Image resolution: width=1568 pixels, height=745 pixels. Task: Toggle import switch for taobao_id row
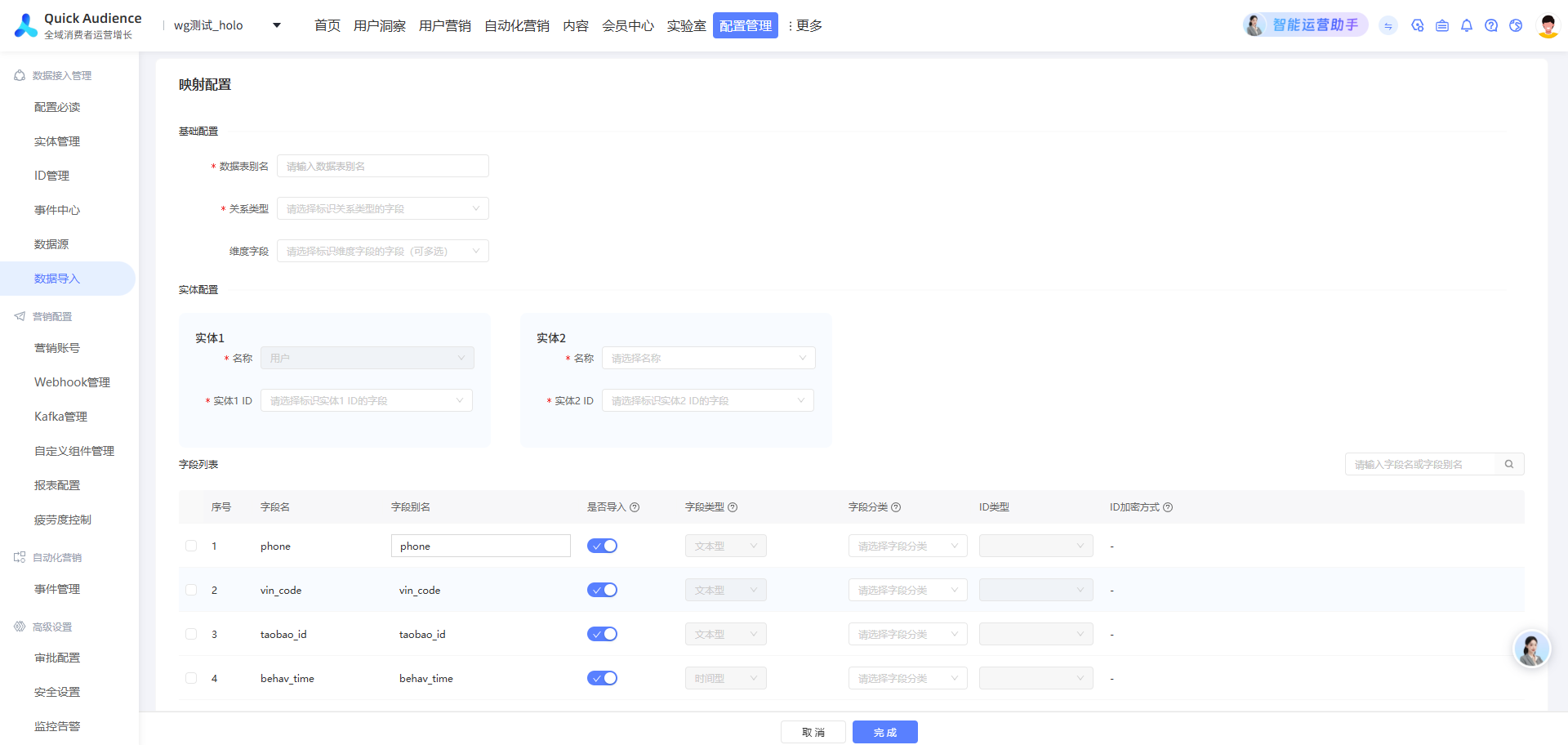pos(602,634)
